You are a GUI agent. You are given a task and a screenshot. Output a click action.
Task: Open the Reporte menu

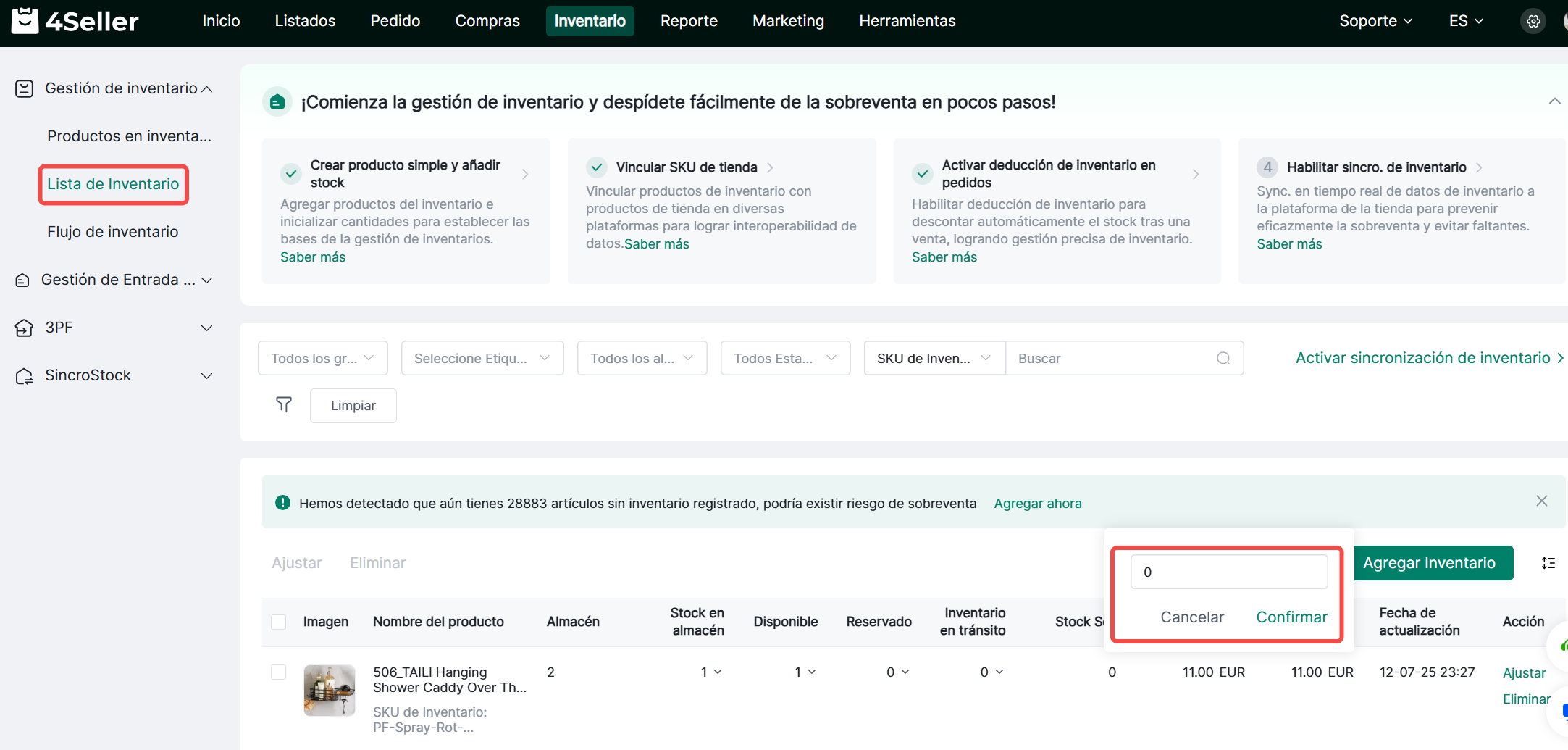click(688, 21)
